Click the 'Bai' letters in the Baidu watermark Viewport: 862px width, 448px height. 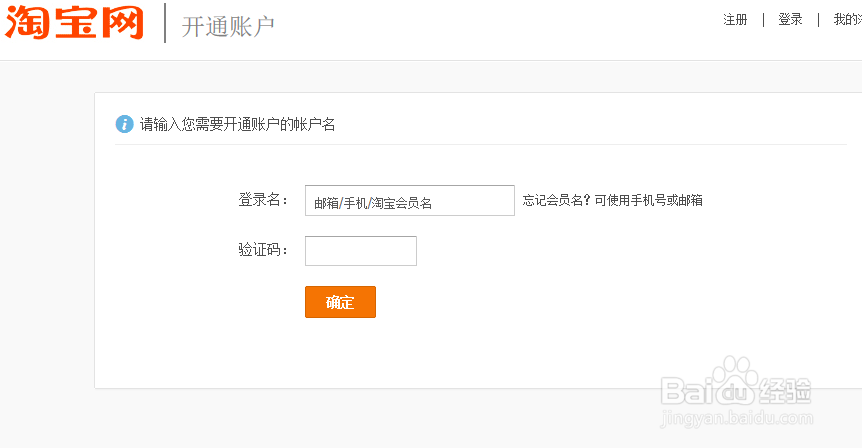(x=687, y=391)
